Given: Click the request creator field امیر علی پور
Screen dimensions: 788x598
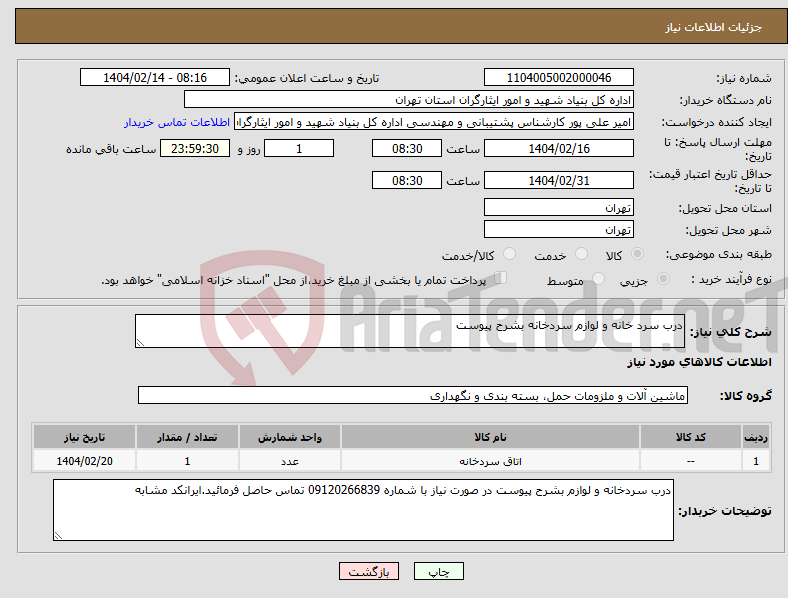Looking at the screenshot, I should [434, 122].
